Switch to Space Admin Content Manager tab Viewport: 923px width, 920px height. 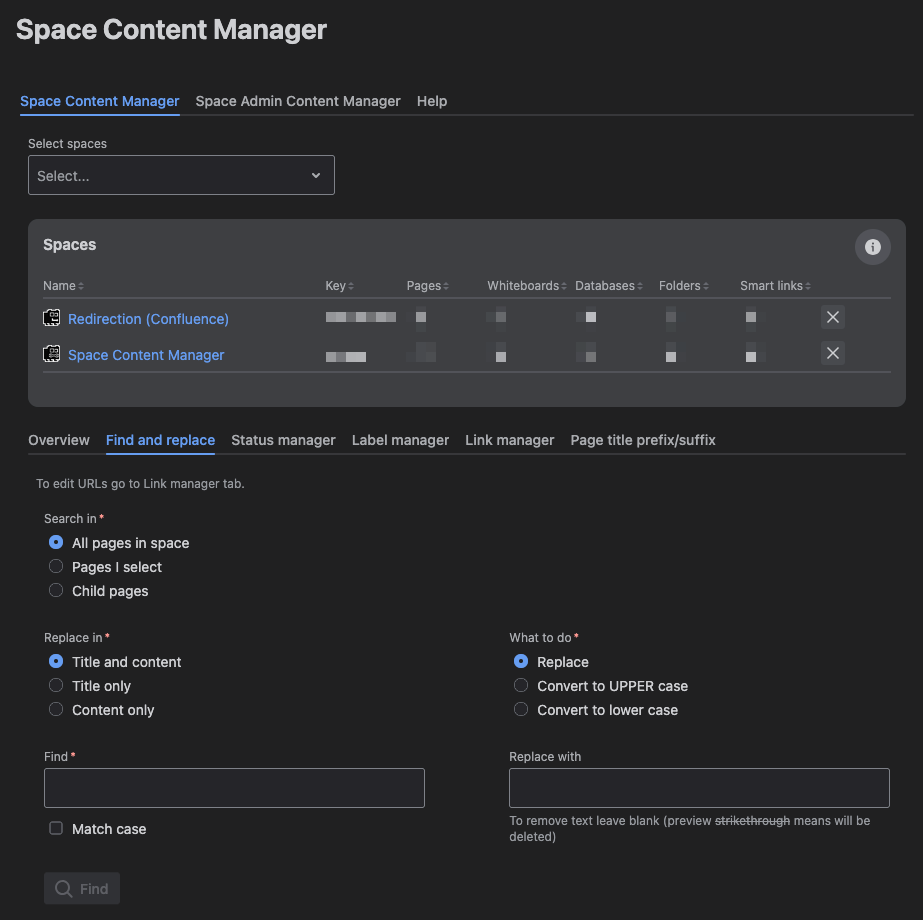[x=298, y=101]
